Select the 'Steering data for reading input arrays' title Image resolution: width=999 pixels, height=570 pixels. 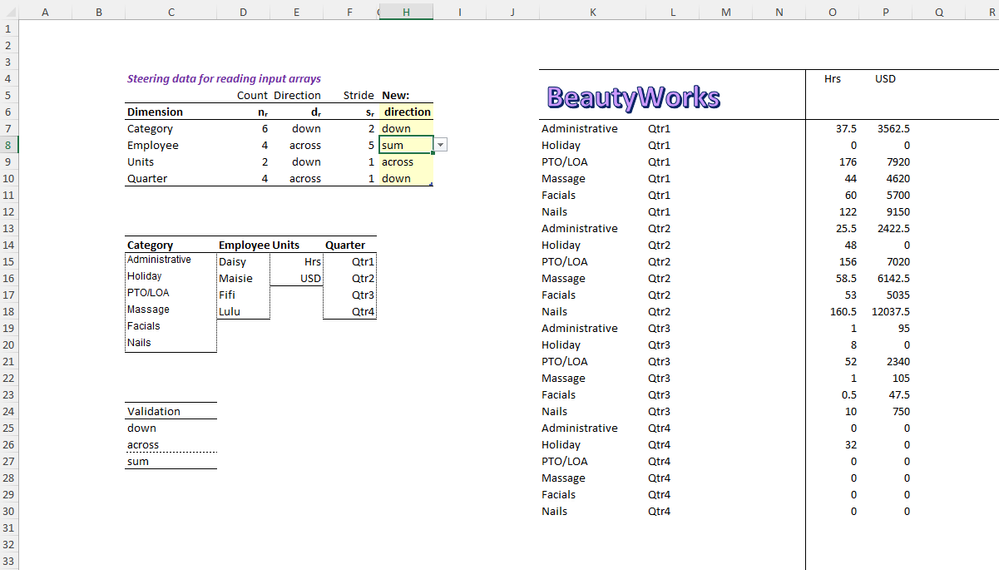pos(224,78)
